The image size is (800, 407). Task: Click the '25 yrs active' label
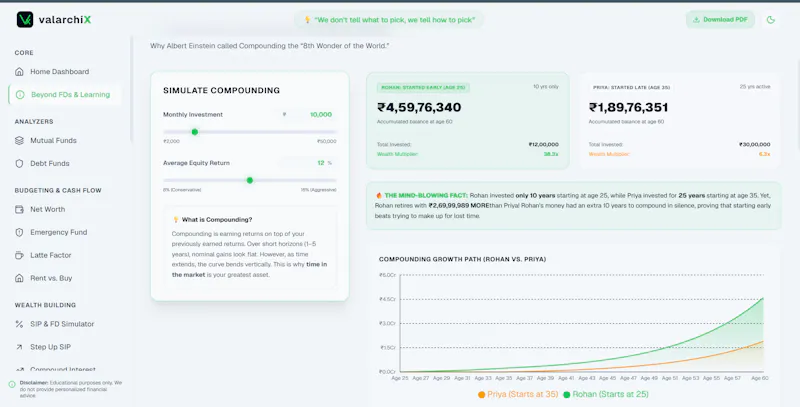[755, 87]
